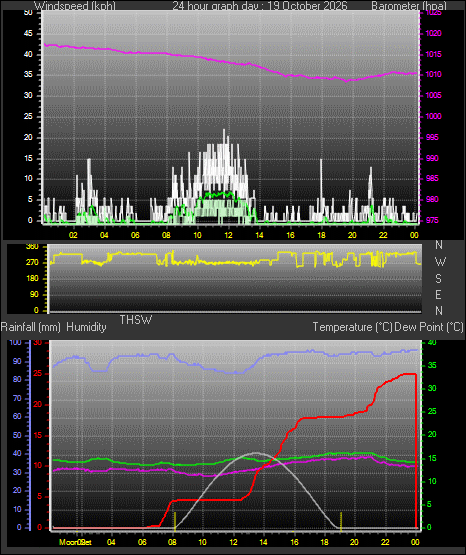Select the 1010 barometer axis label
Viewport: 466px width, 555px height.
coord(433,75)
